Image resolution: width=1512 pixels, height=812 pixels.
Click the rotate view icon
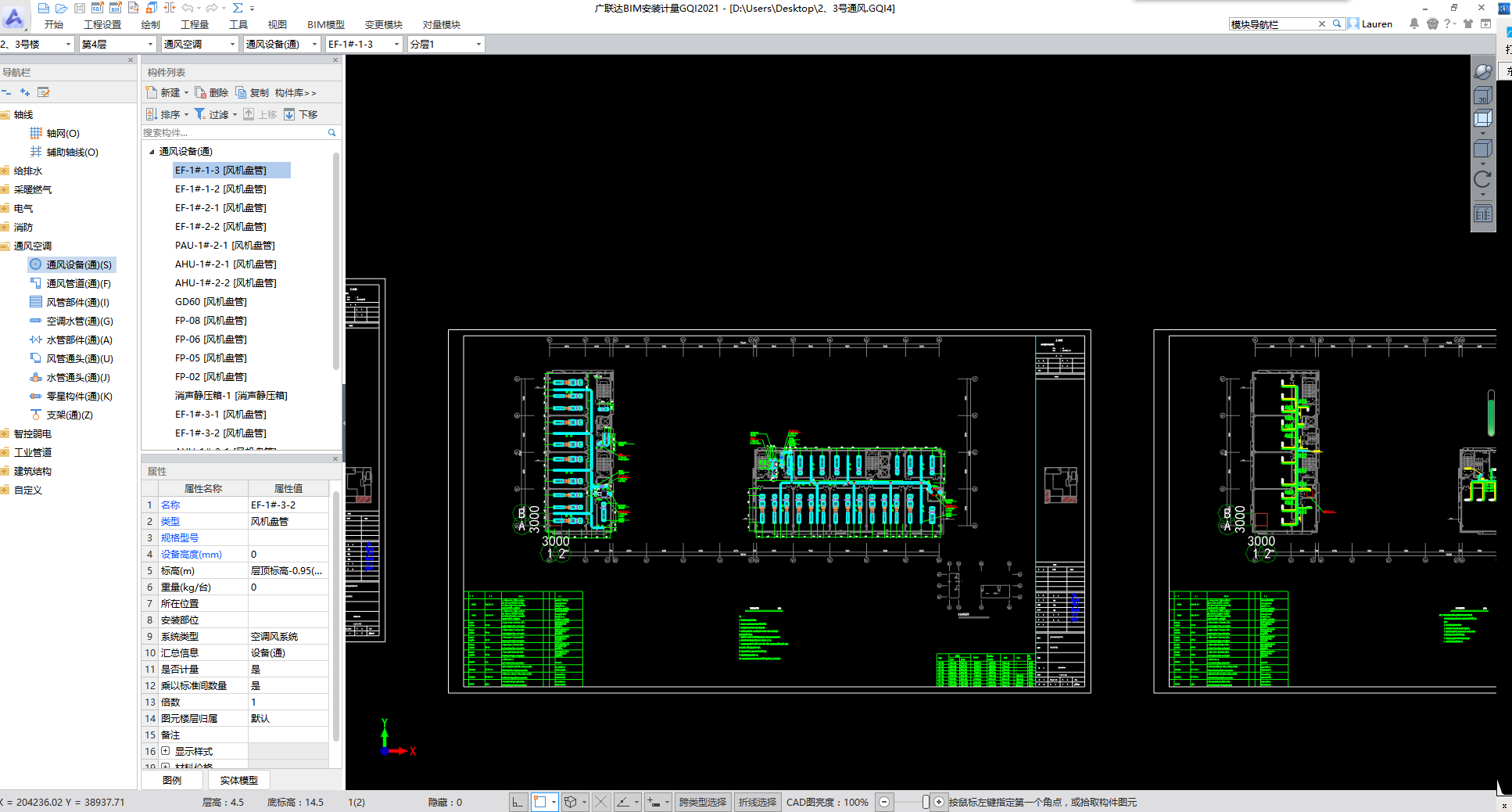coord(1483,179)
